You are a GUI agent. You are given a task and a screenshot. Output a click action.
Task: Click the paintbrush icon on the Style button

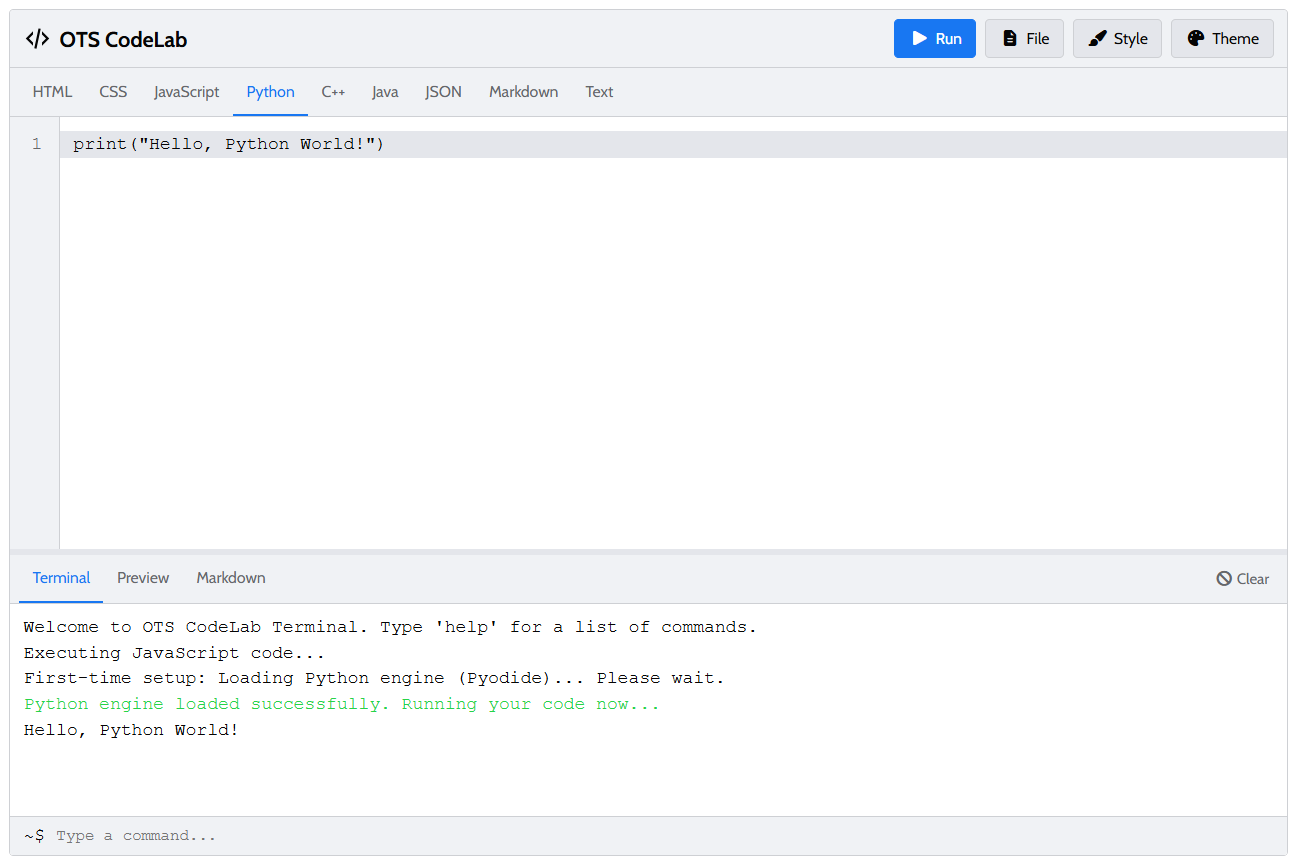click(x=1100, y=38)
